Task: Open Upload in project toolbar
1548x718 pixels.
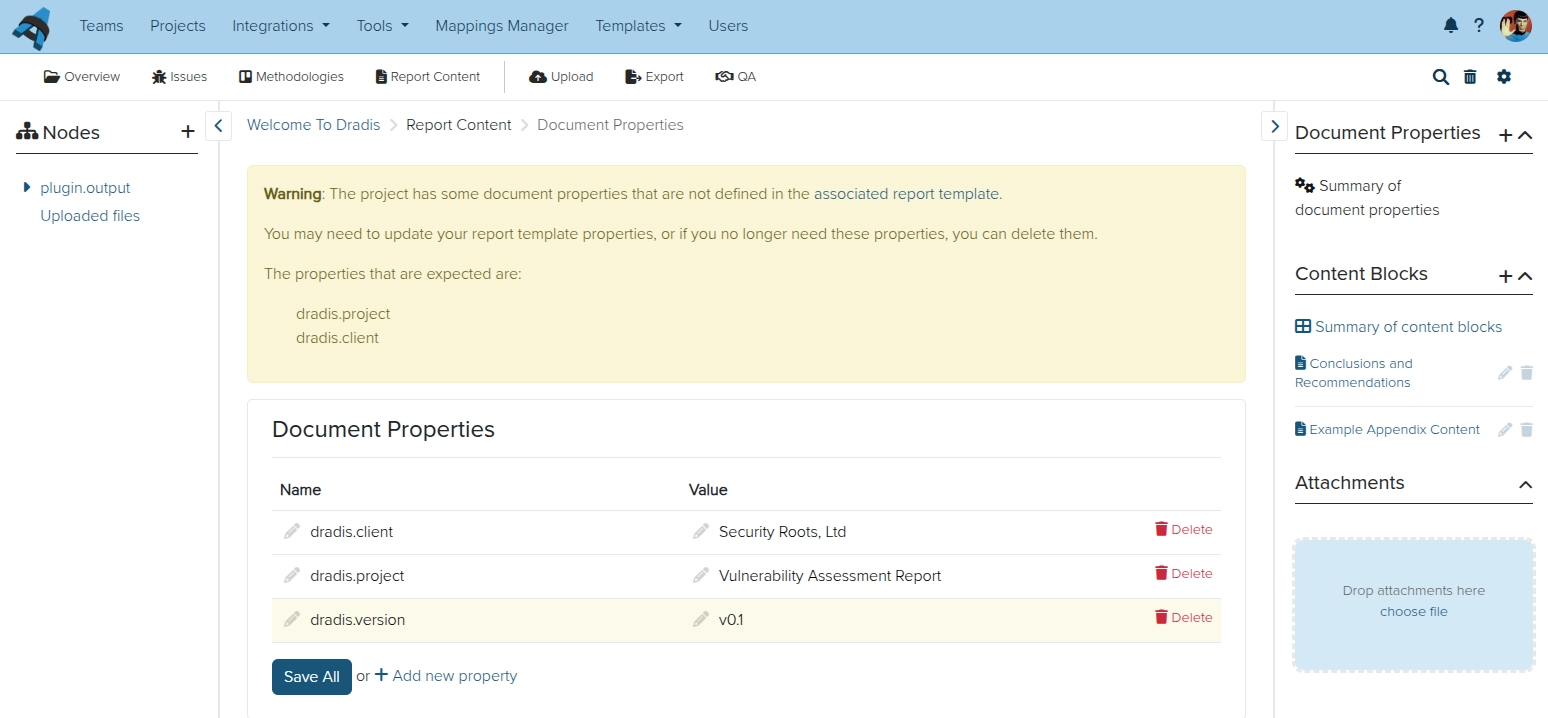Action: click(x=561, y=77)
